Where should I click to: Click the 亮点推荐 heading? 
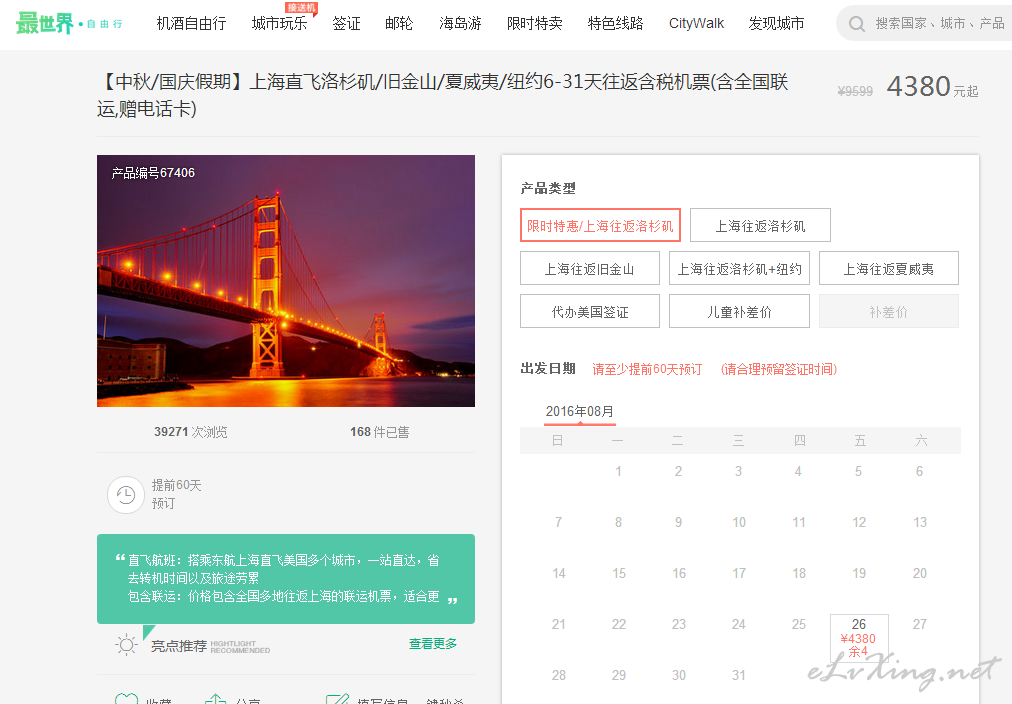pos(179,645)
